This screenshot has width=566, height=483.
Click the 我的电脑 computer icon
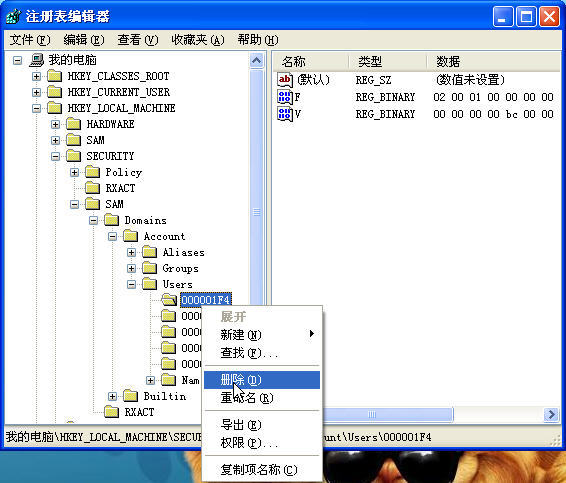pos(37,60)
